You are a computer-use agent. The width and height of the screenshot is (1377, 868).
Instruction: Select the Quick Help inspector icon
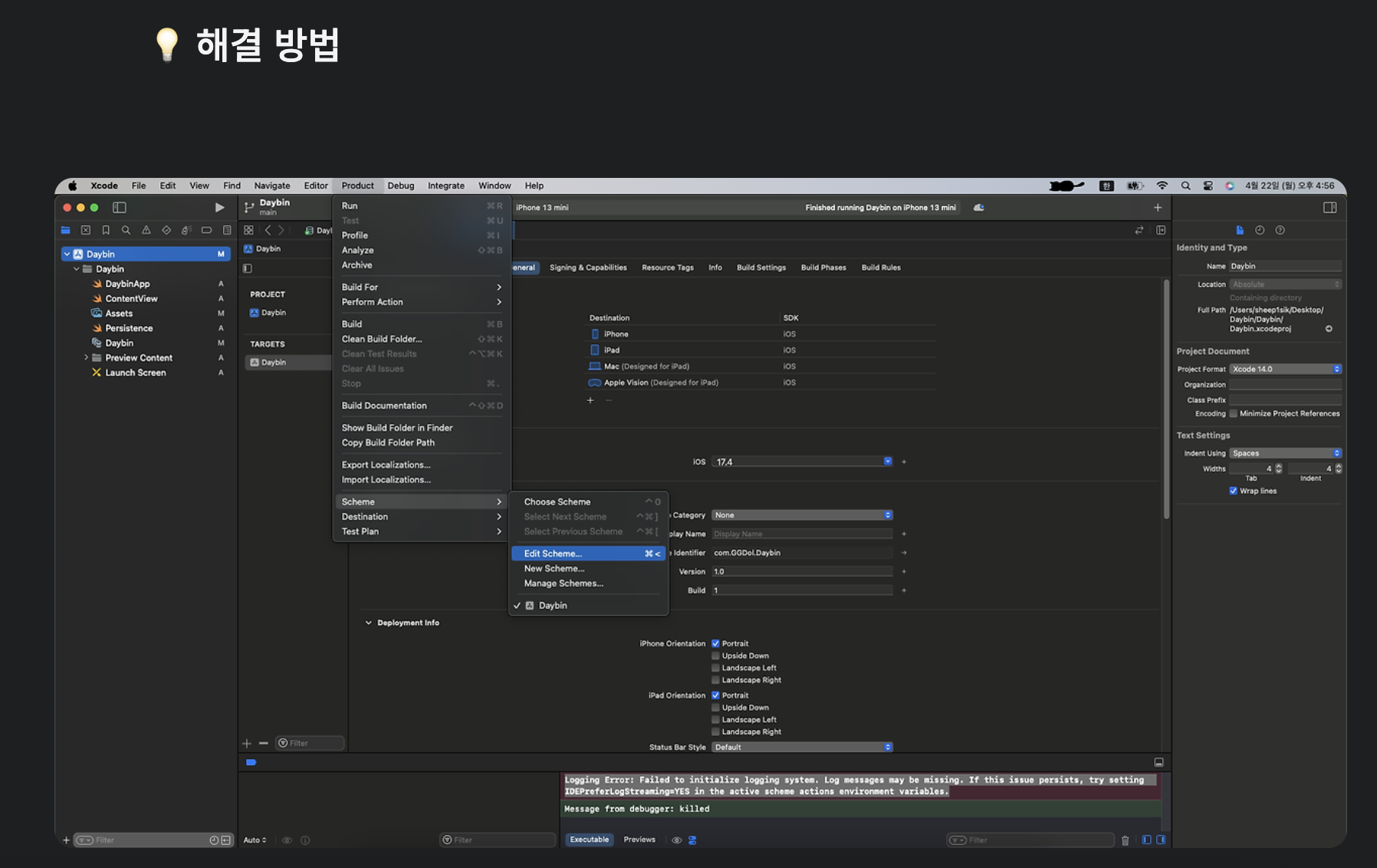pyautogui.click(x=1280, y=230)
